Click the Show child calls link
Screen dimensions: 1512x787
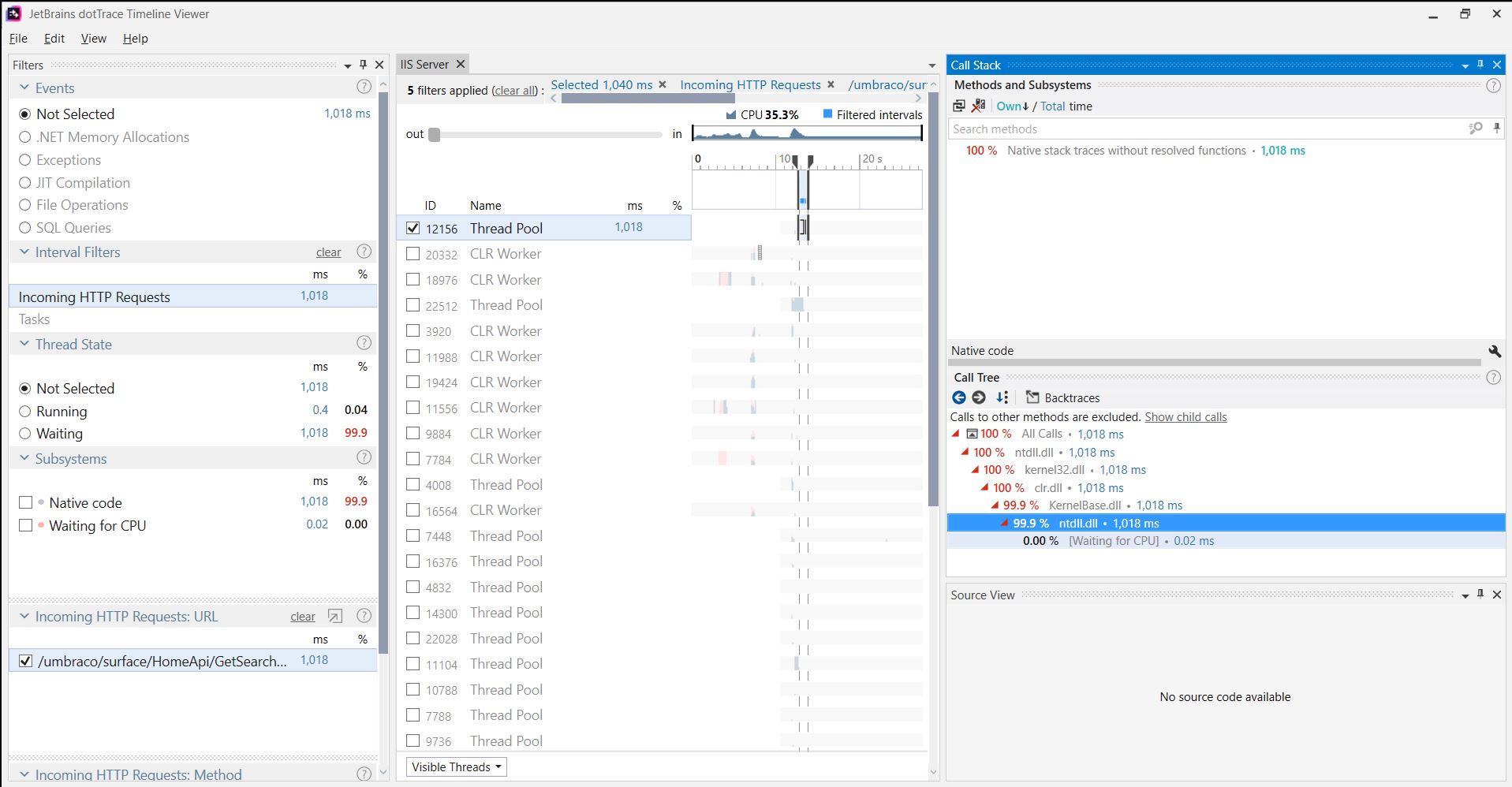tap(1185, 417)
